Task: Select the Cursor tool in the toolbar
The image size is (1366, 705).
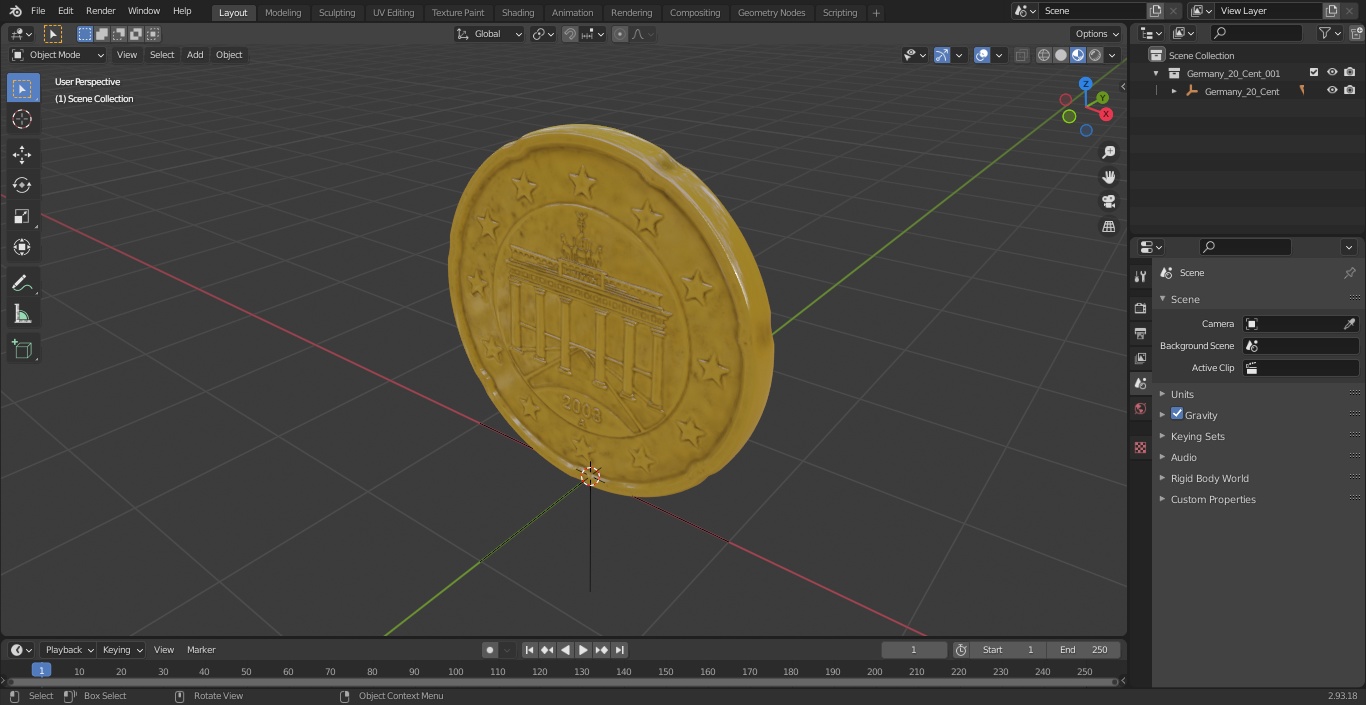Action: pos(22,119)
